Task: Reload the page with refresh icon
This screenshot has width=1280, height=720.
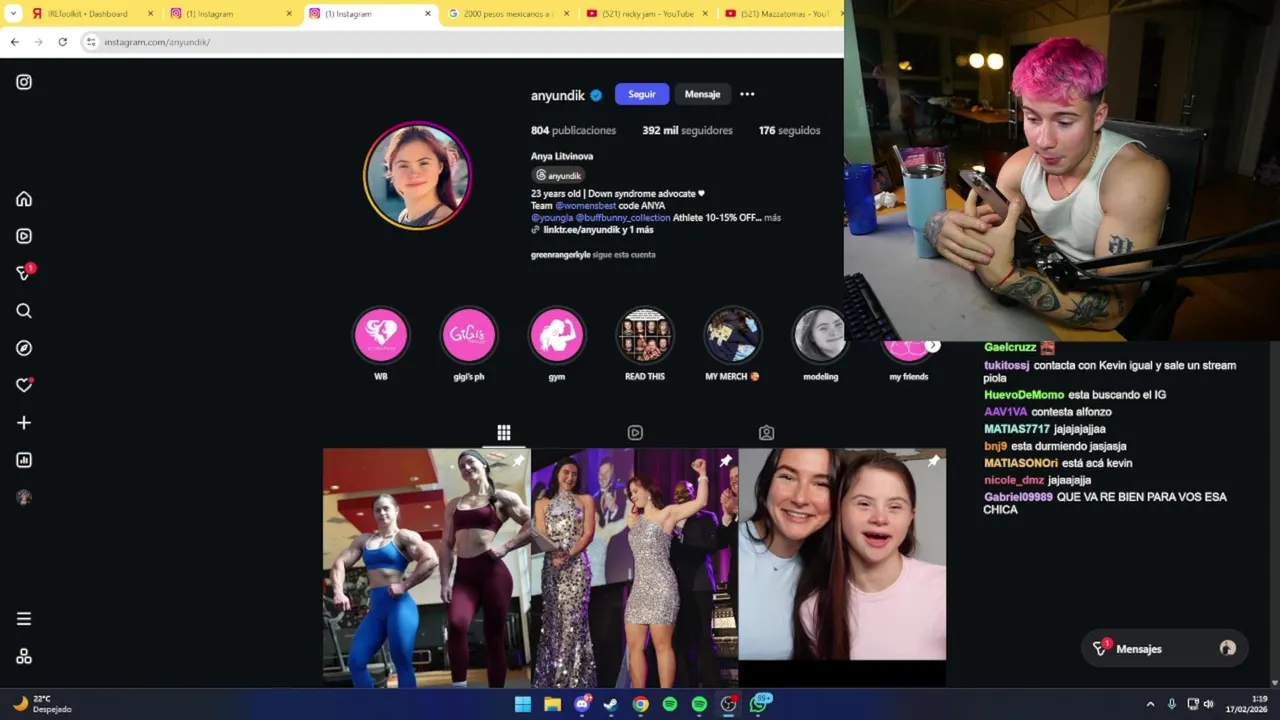Action: pos(62,42)
